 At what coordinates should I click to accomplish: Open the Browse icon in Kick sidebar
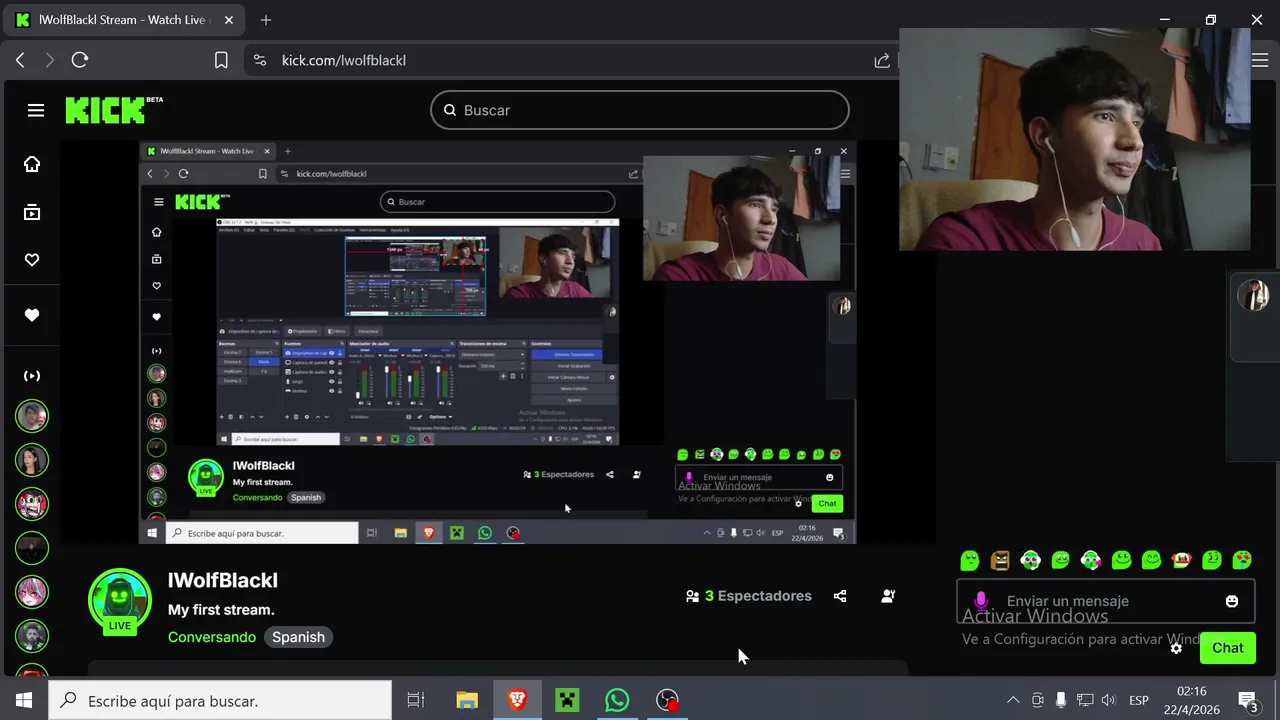(x=32, y=212)
